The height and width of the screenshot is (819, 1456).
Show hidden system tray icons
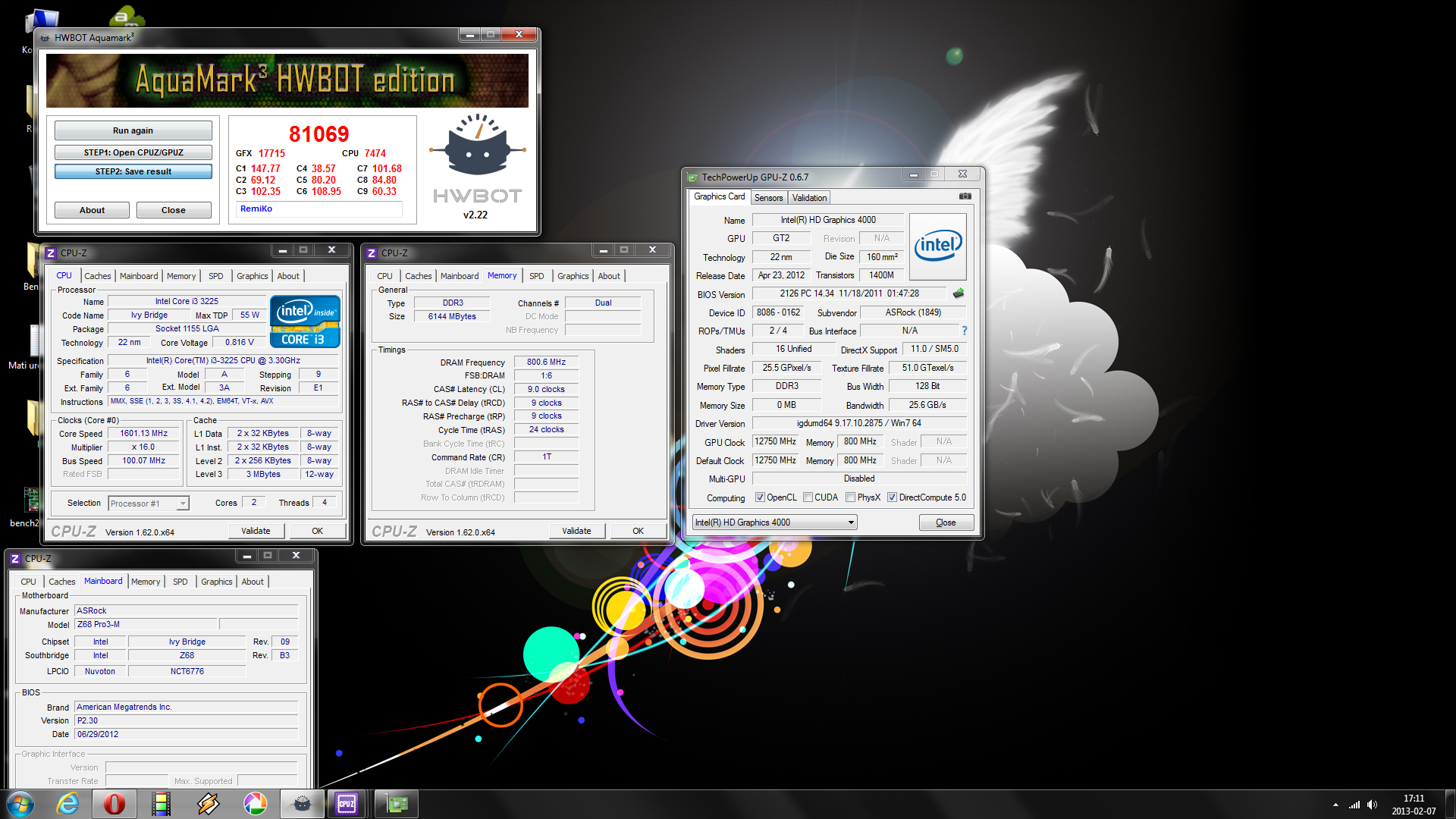coord(1335,805)
